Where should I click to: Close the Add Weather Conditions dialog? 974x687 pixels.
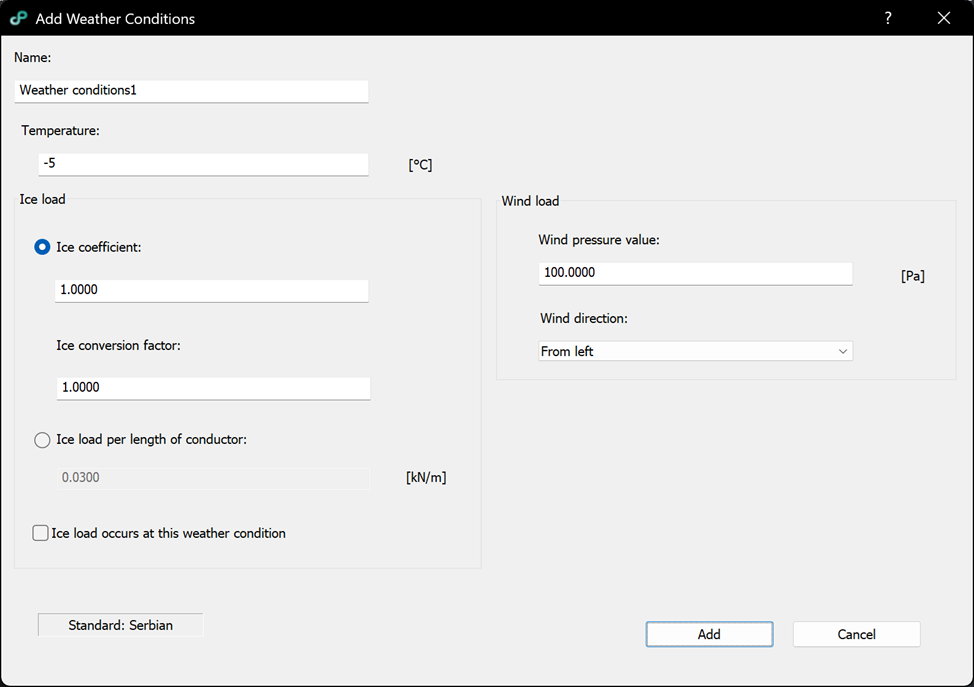(x=943, y=18)
